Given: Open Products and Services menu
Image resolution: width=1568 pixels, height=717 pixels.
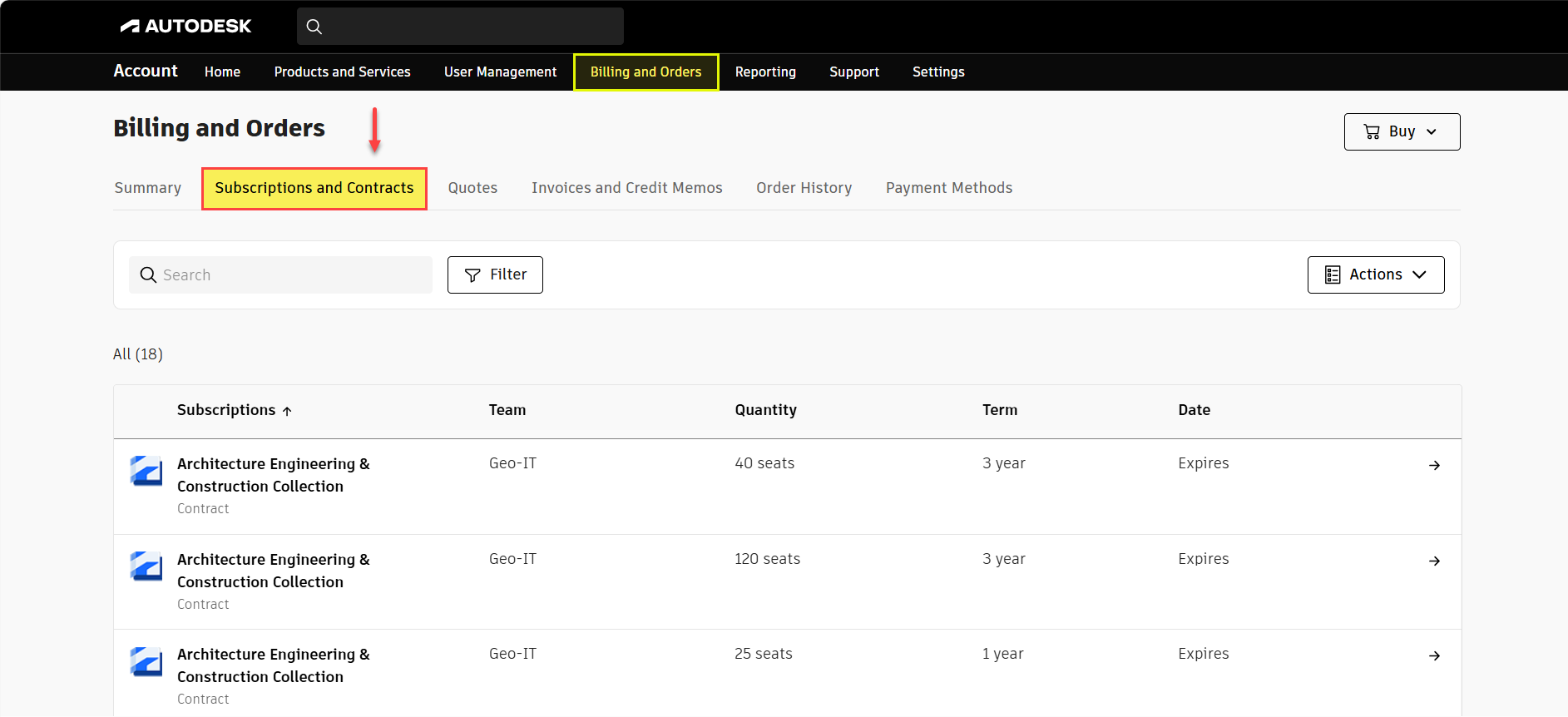Looking at the screenshot, I should click(343, 72).
